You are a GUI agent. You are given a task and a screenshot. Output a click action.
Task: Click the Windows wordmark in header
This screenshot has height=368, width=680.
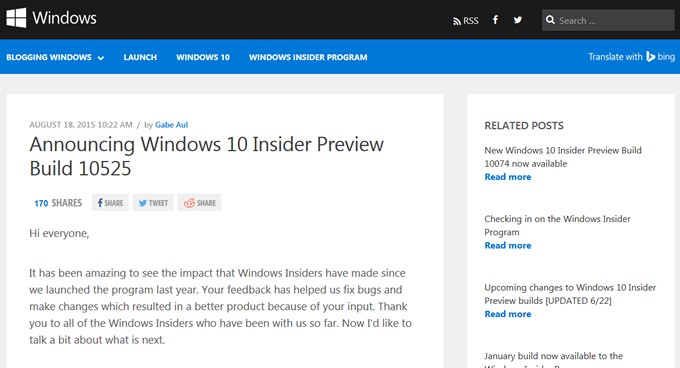(65, 18)
